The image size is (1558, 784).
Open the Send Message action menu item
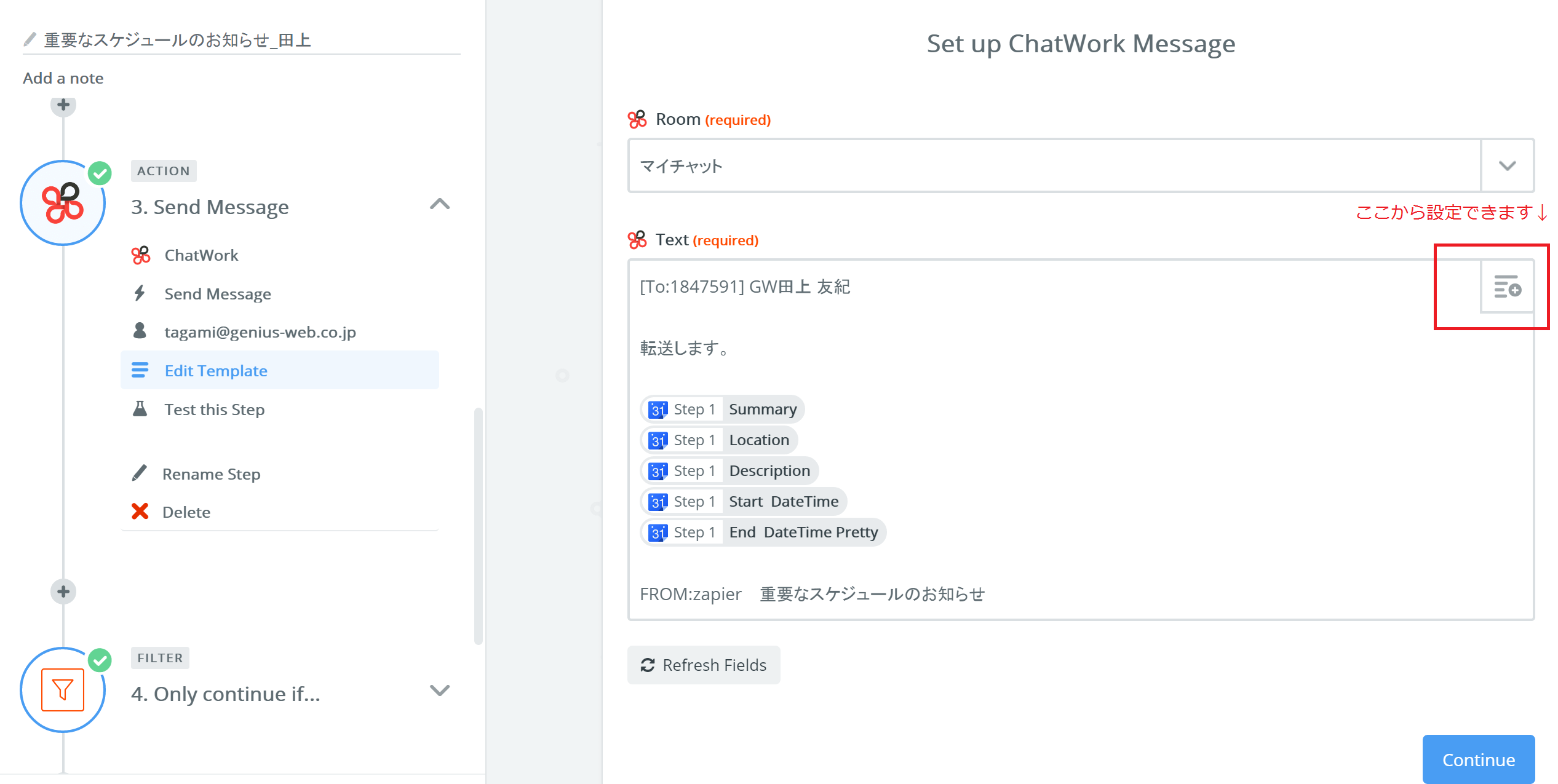(x=280, y=294)
